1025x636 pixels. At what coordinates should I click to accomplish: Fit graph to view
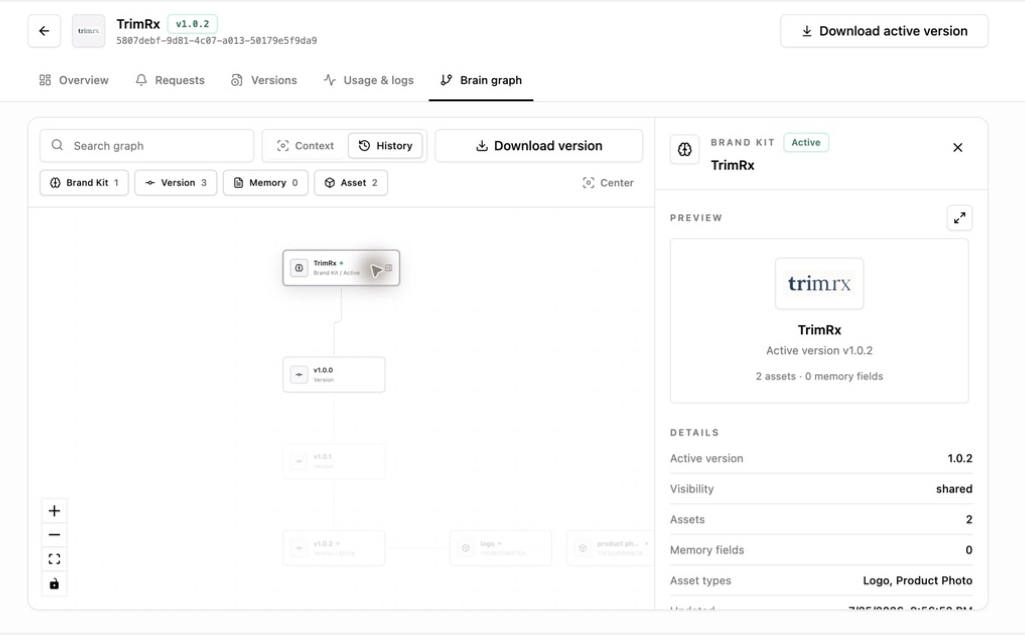tap(54, 559)
